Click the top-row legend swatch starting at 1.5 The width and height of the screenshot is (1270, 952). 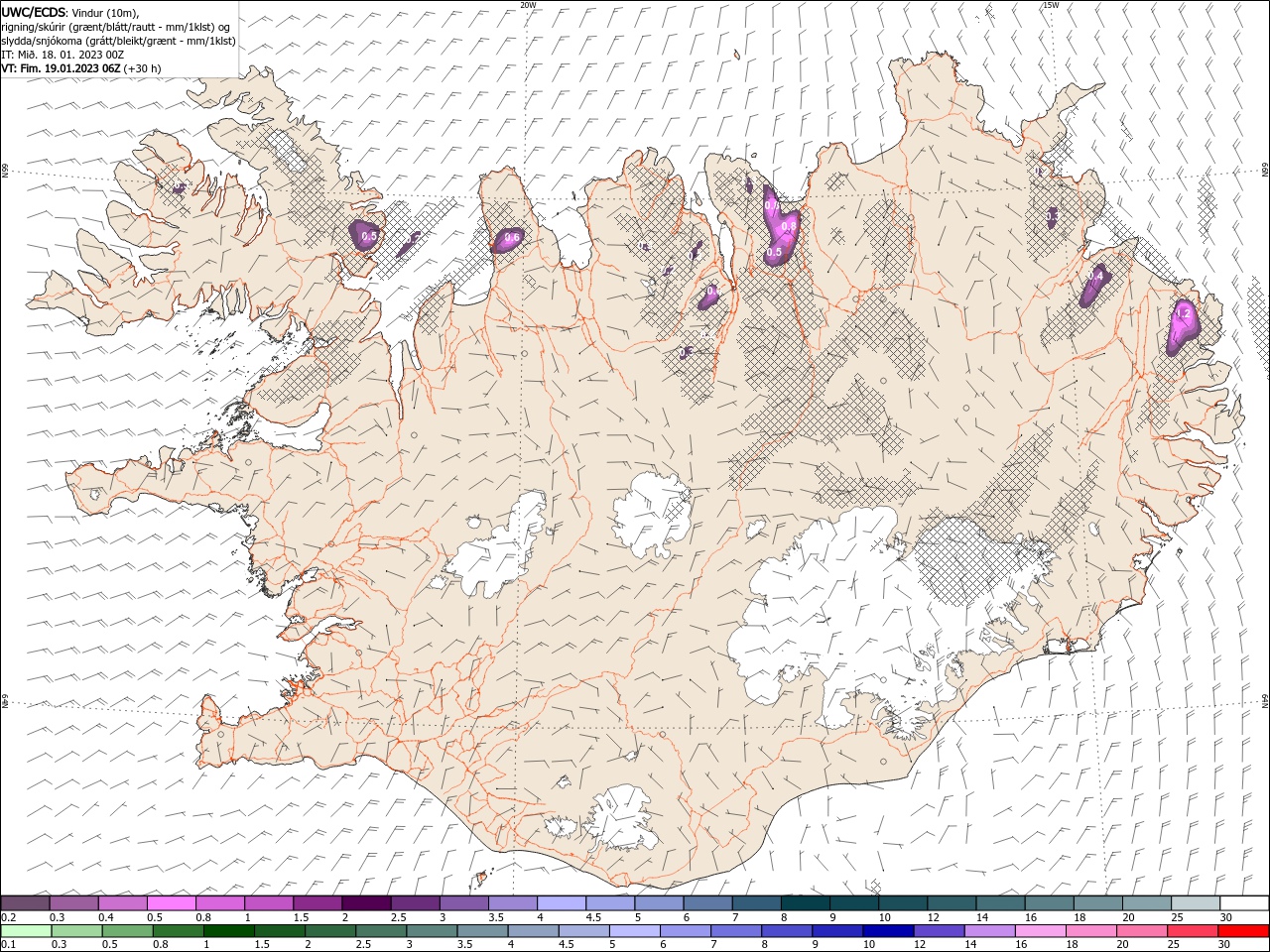[317, 902]
